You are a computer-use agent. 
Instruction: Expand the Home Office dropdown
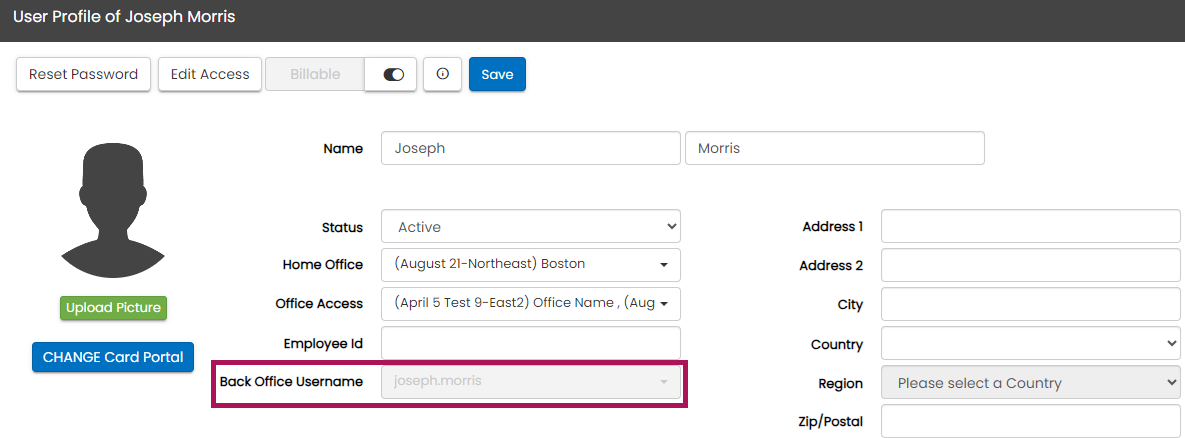[x=530, y=265]
